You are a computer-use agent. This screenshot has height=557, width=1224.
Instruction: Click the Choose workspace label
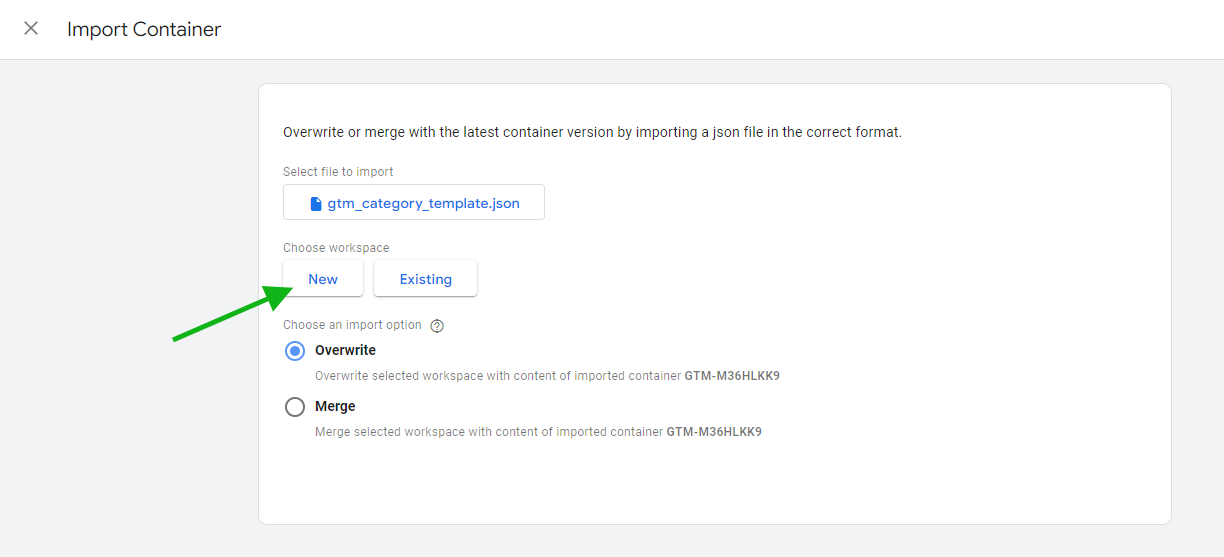pyautogui.click(x=336, y=248)
